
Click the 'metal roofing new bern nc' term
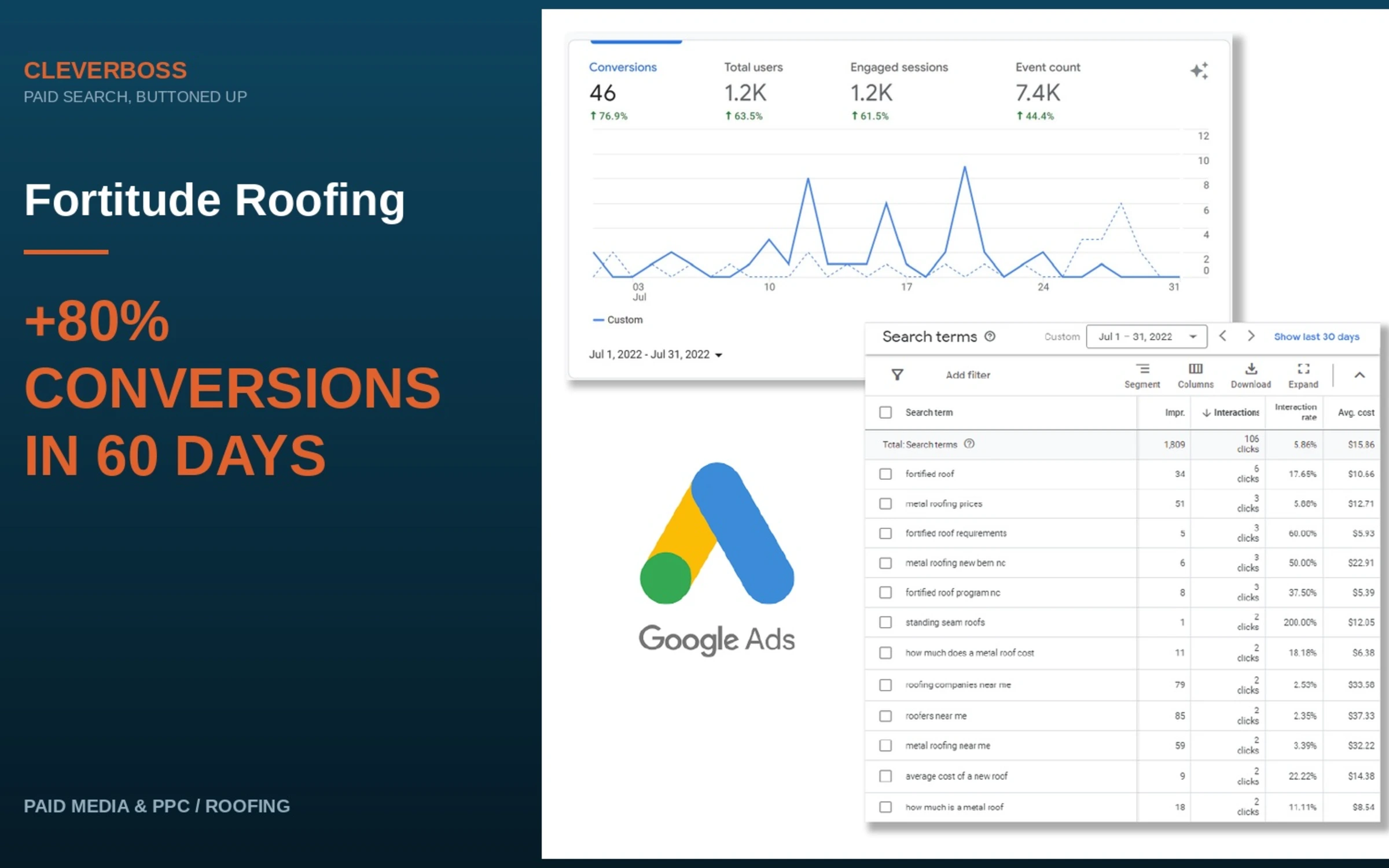tap(956, 562)
